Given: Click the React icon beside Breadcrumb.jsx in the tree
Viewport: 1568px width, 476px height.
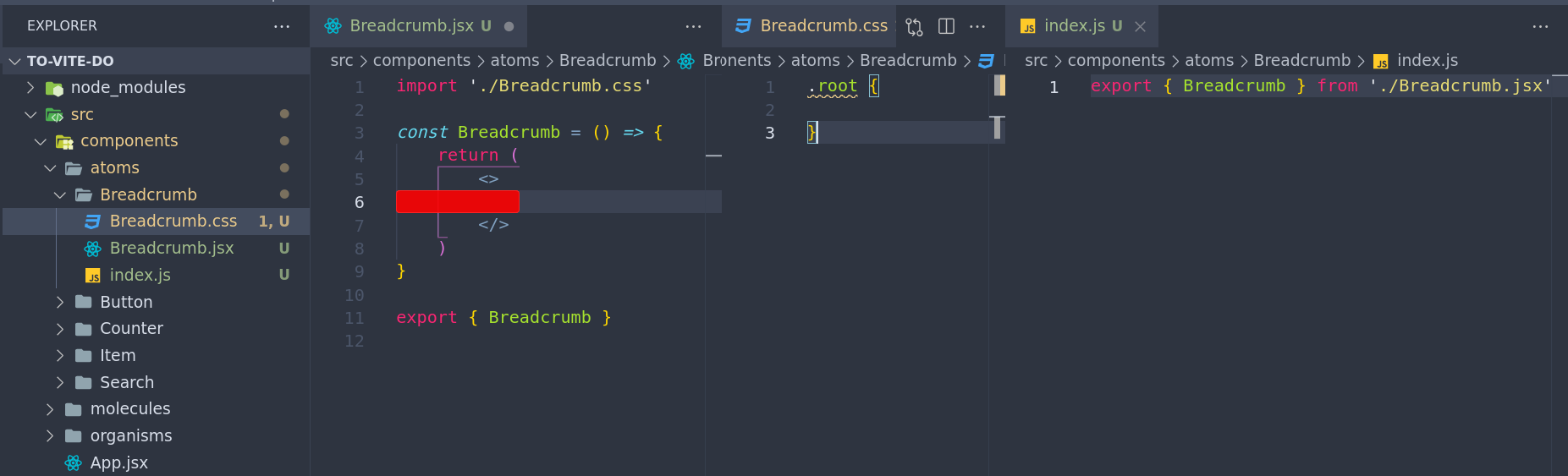Looking at the screenshot, I should (93, 249).
